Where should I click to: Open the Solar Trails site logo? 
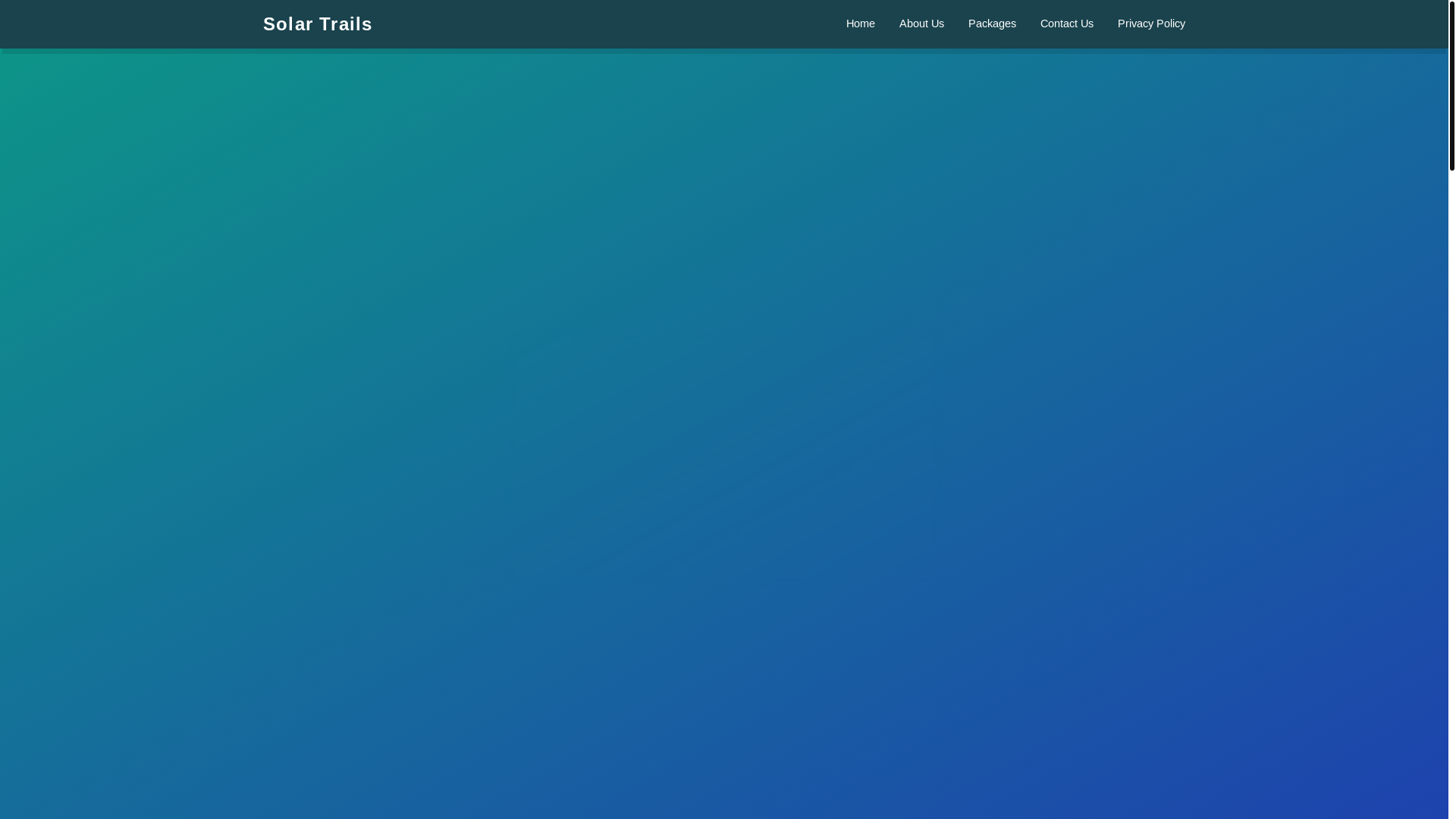(x=317, y=24)
